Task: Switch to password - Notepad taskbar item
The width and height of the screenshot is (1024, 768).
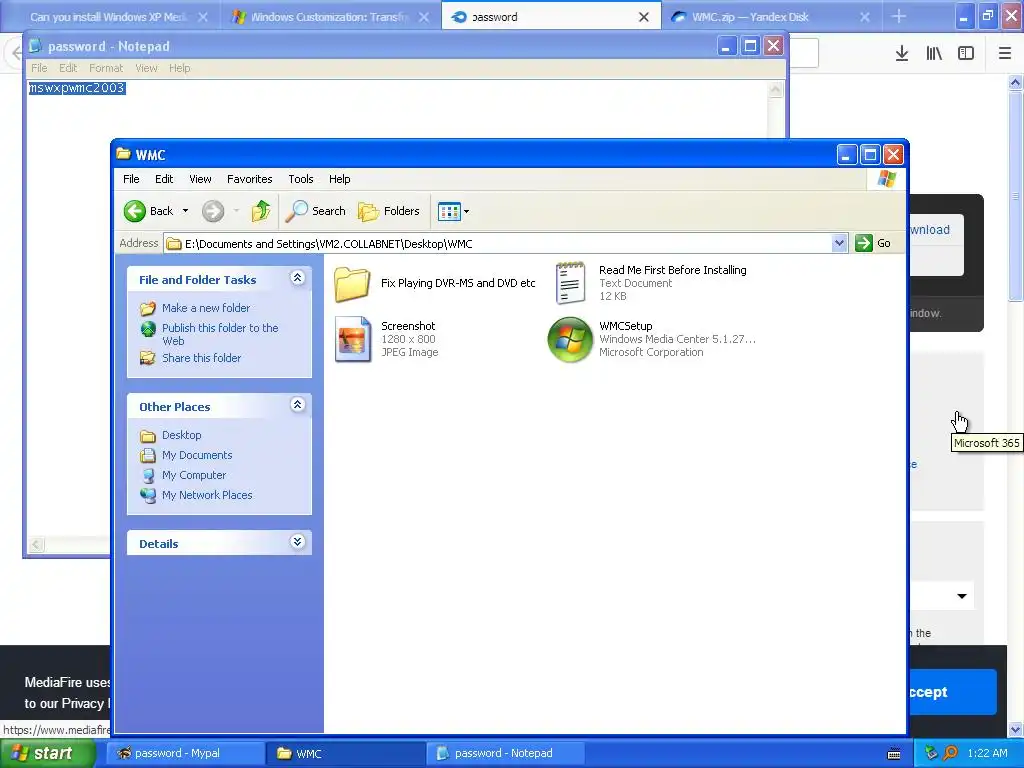Action: pyautogui.click(x=505, y=753)
